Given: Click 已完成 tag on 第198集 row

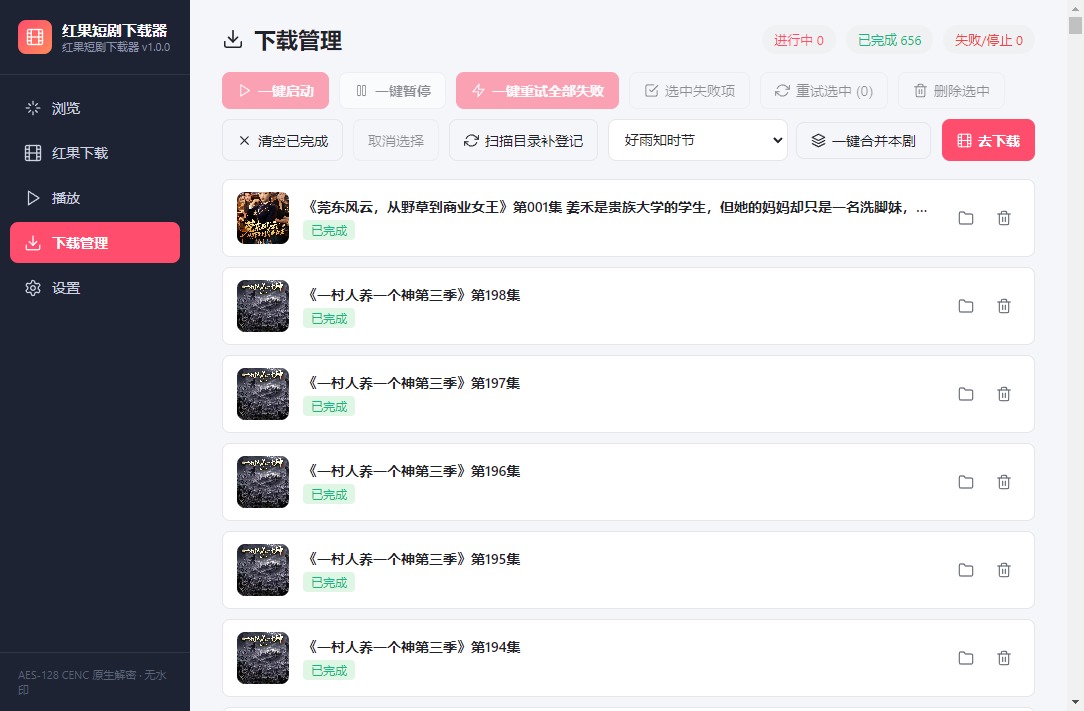Looking at the screenshot, I should [329, 318].
